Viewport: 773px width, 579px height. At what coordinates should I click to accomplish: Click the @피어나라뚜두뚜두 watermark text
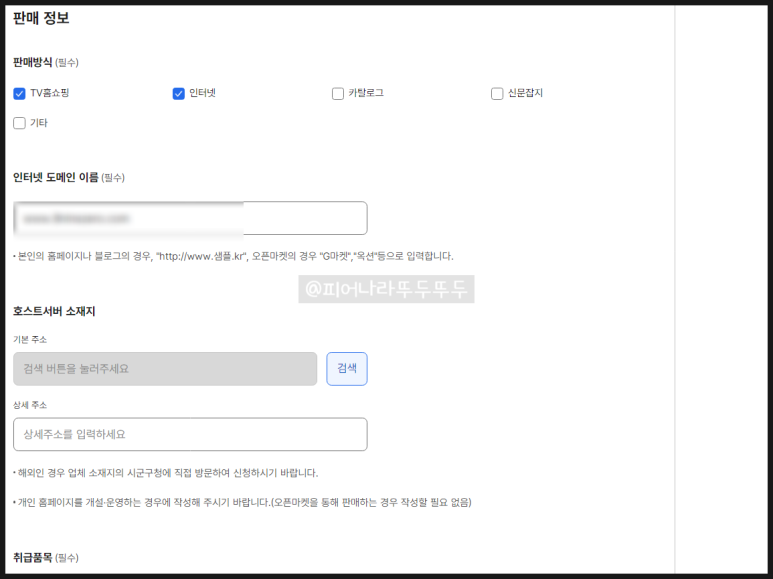coord(386,289)
